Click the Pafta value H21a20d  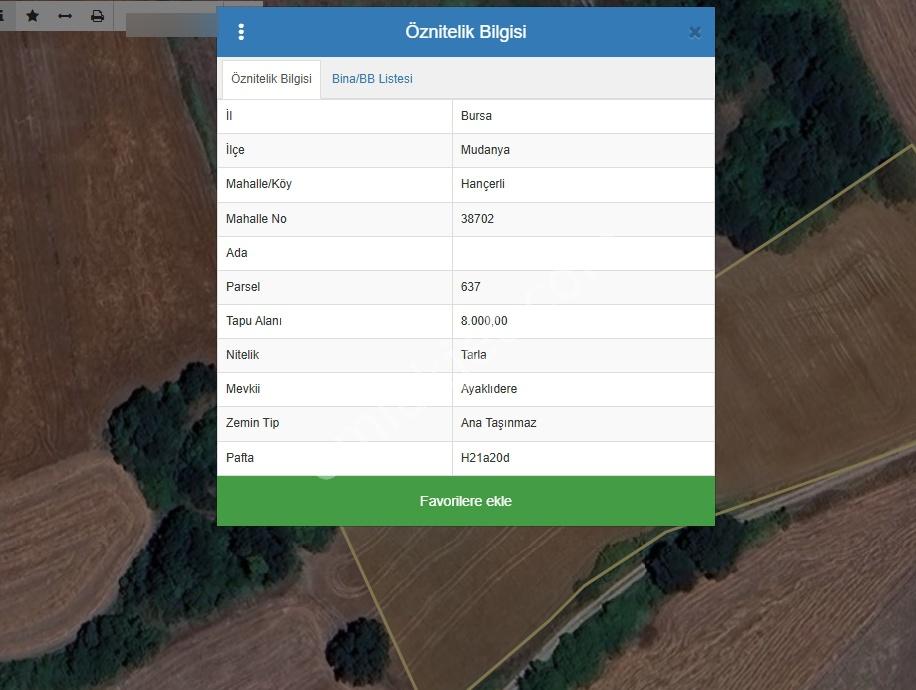click(485, 457)
